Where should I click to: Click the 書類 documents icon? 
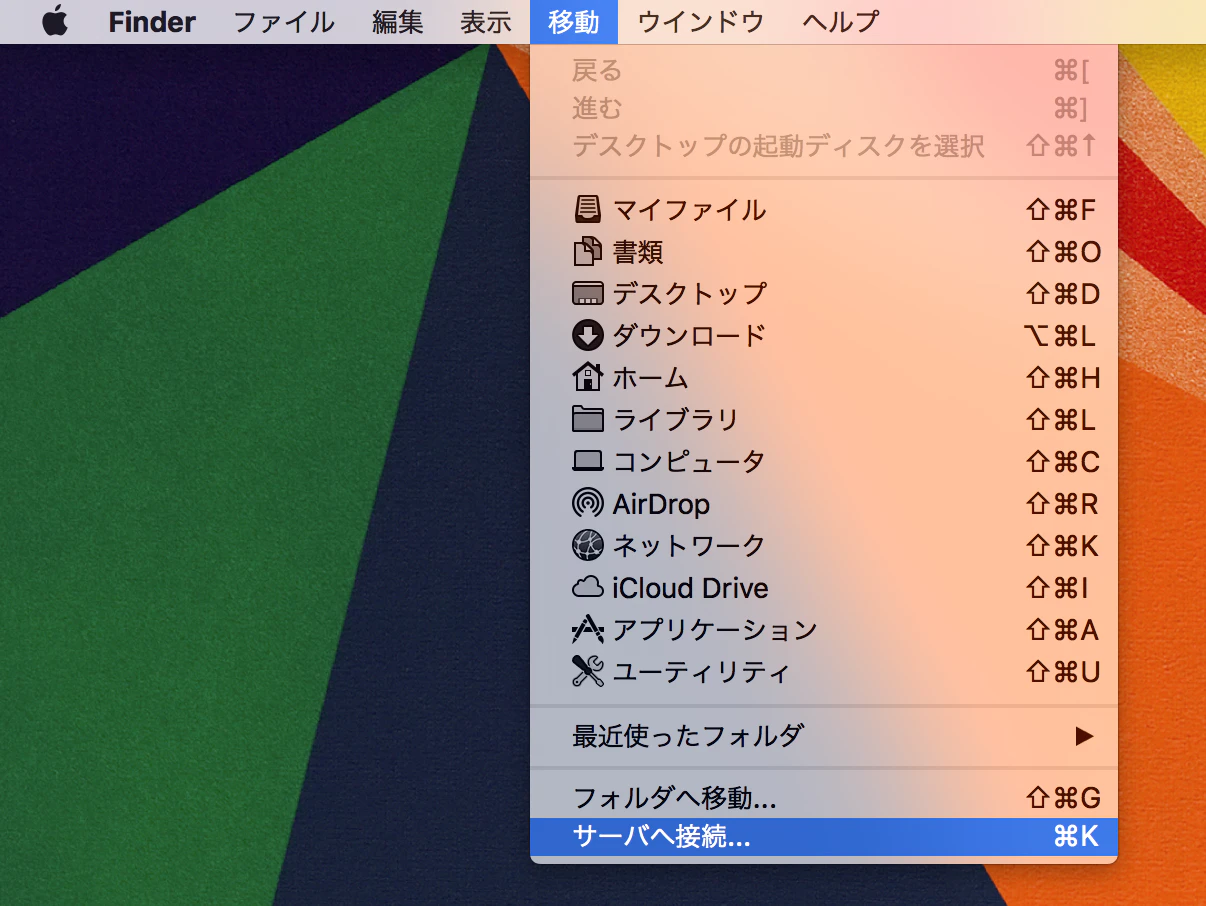click(588, 252)
